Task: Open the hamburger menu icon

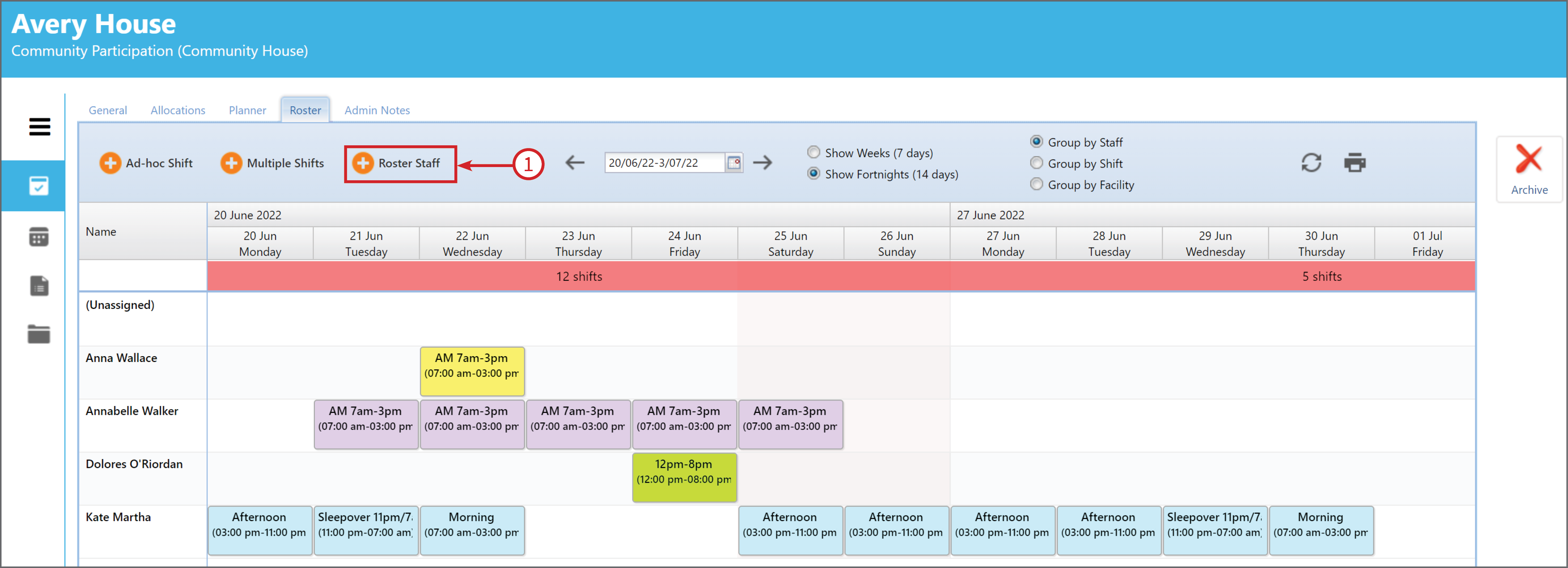Action: pyautogui.click(x=40, y=127)
